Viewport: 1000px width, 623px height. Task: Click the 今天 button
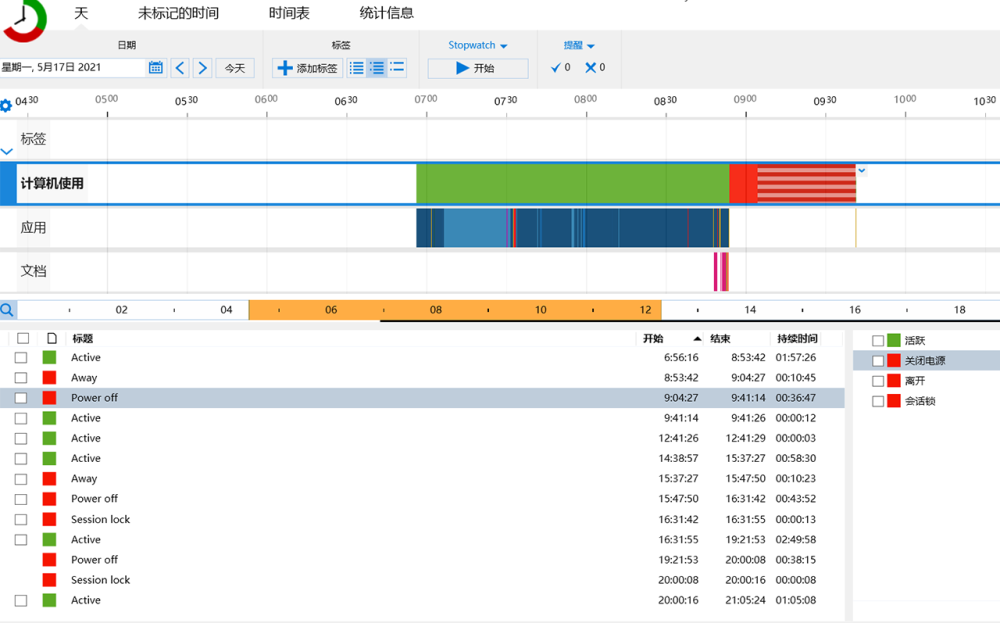[x=235, y=68]
